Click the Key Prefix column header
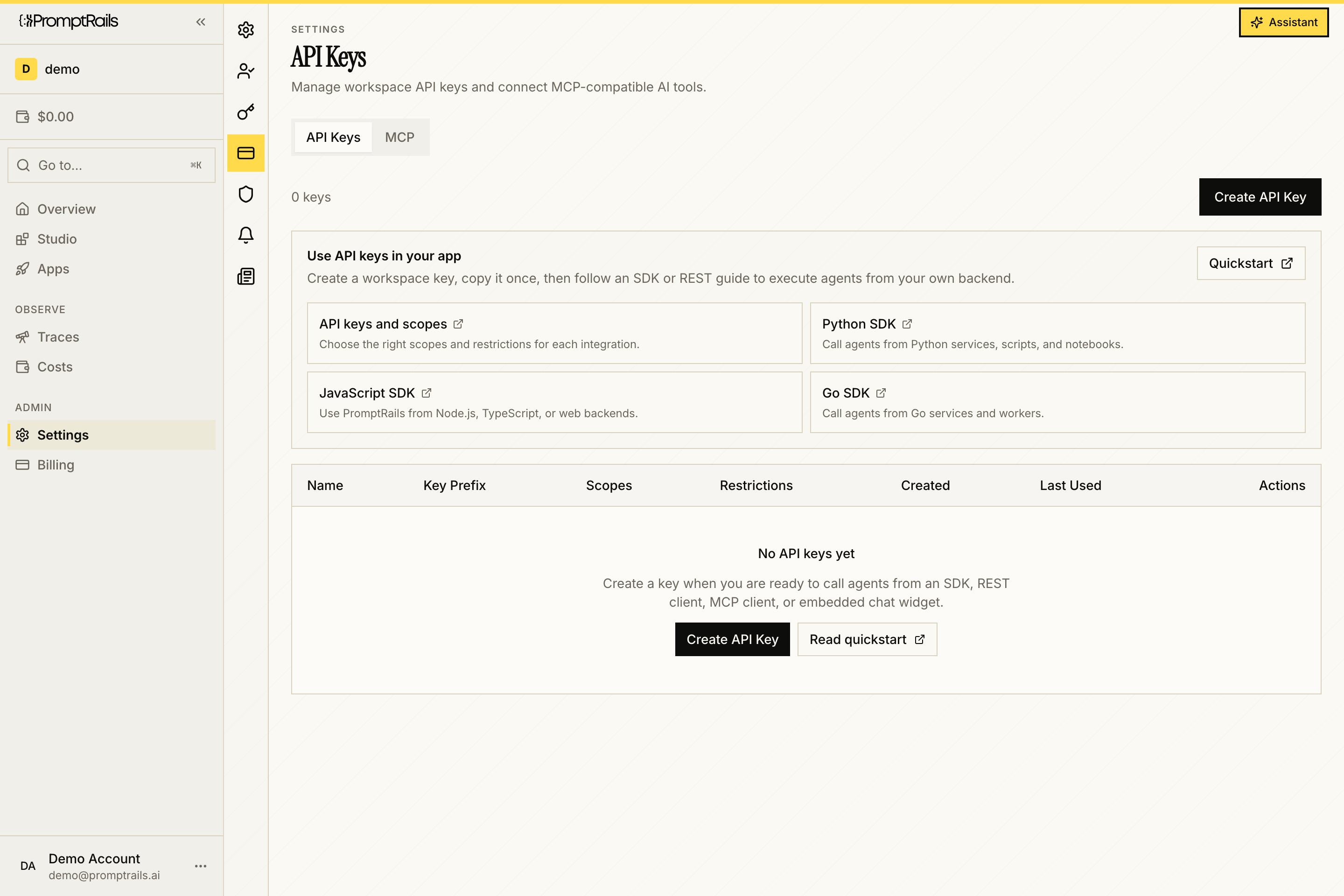The image size is (1344, 896). click(454, 486)
